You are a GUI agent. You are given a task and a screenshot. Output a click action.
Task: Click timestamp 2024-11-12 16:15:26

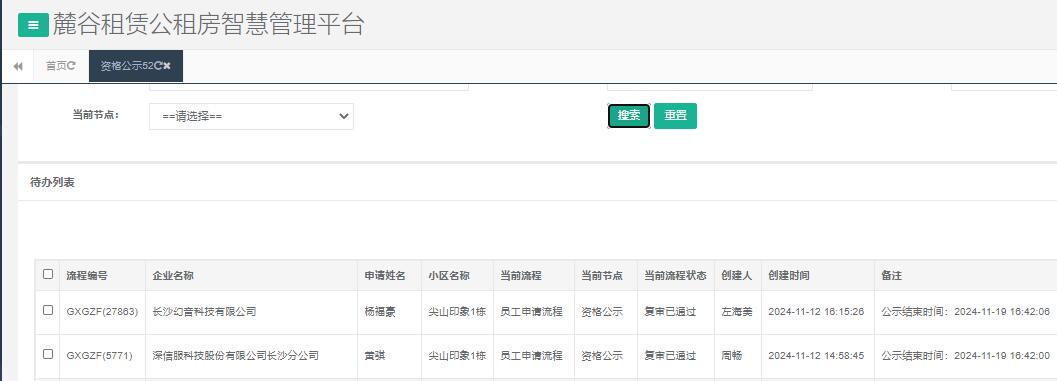click(816, 312)
